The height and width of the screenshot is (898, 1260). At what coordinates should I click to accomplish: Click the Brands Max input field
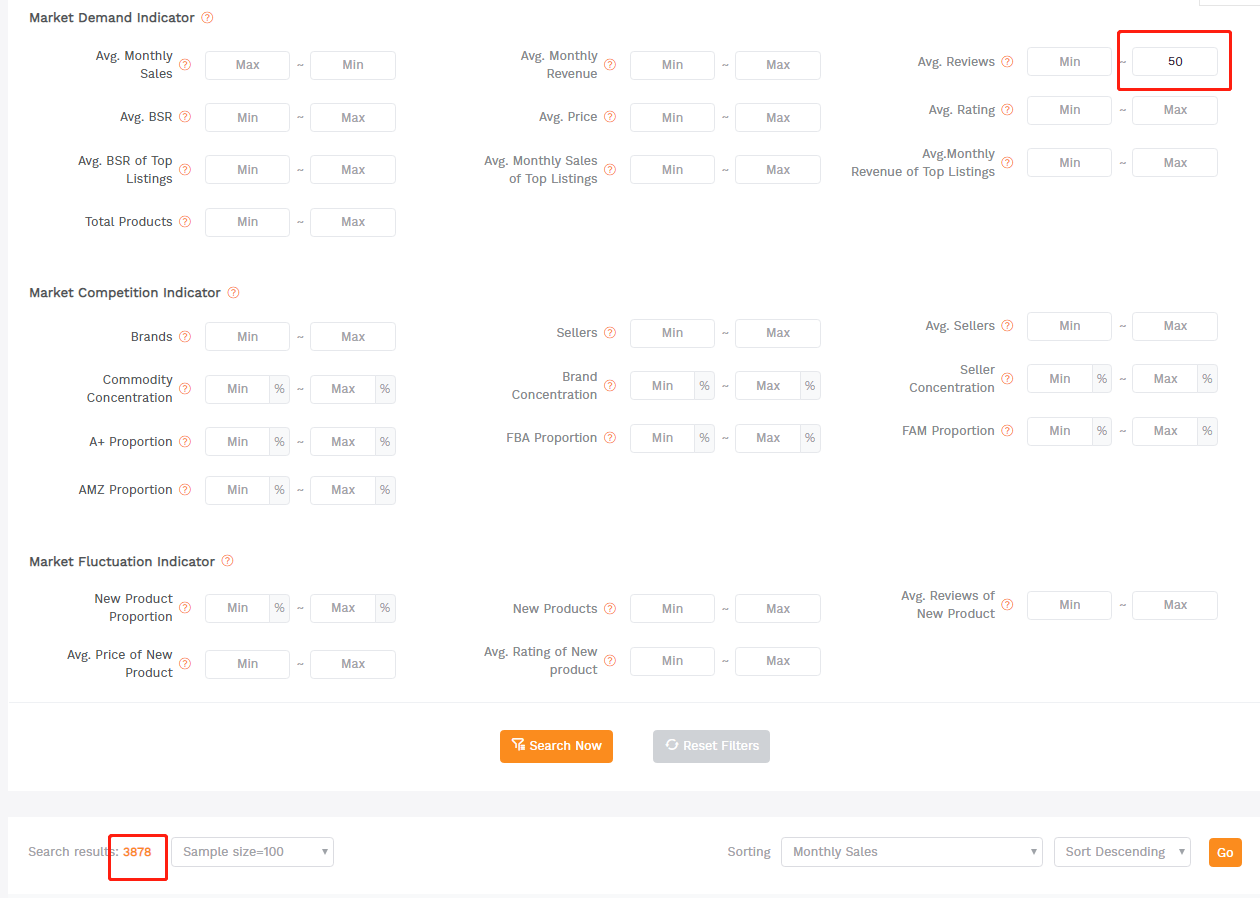352,337
